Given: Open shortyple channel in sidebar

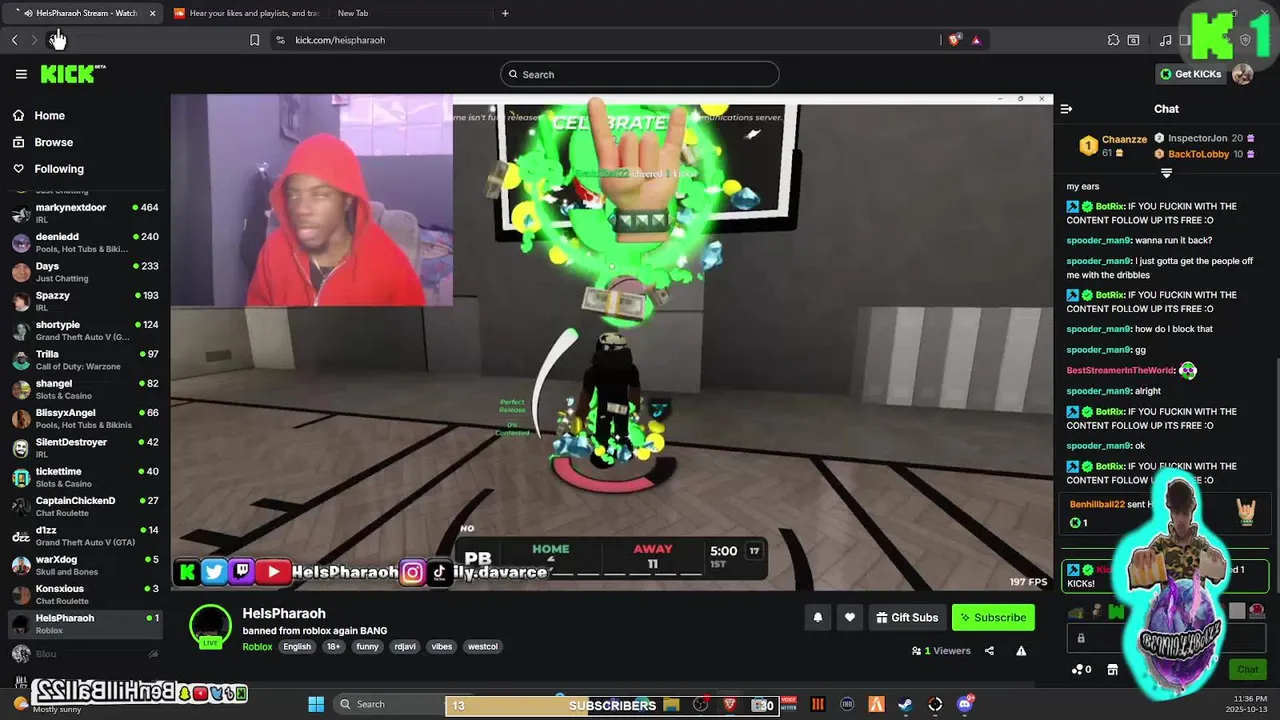Looking at the screenshot, I should click(x=85, y=330).
